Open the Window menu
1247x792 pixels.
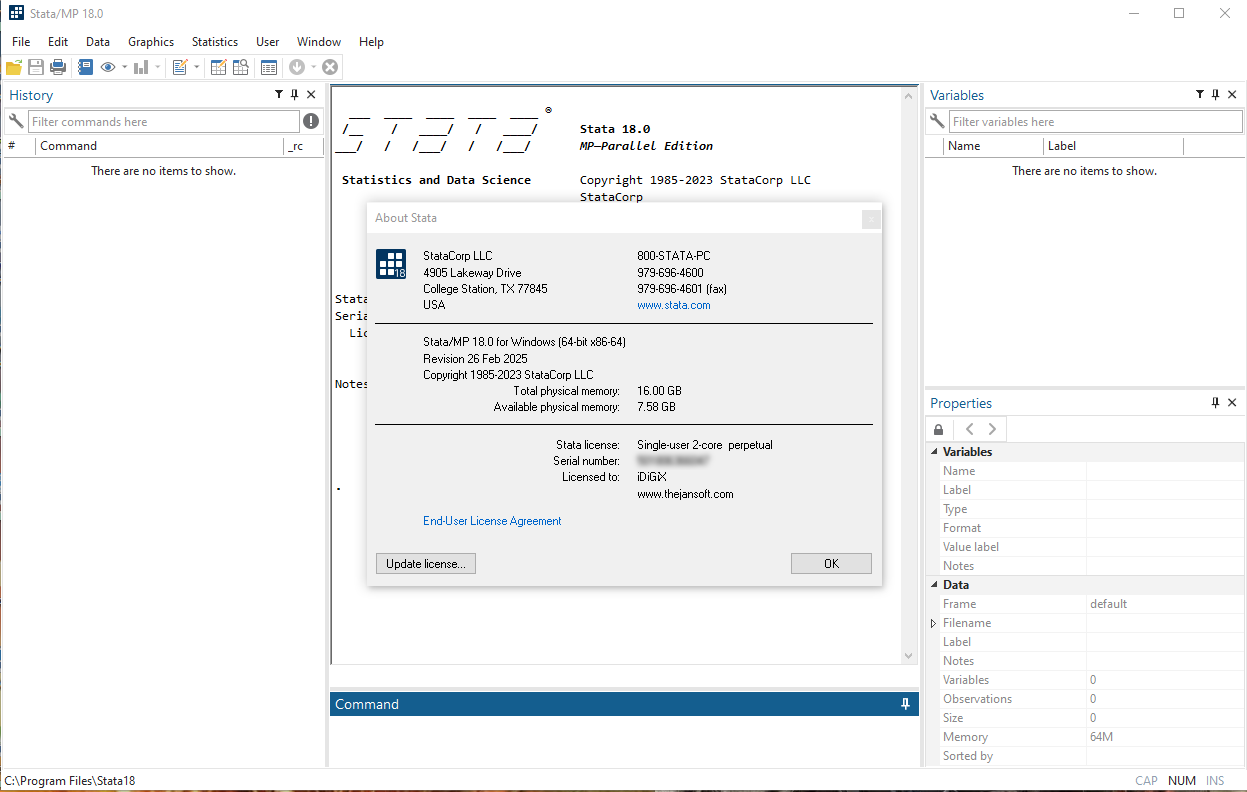[319, 42]
